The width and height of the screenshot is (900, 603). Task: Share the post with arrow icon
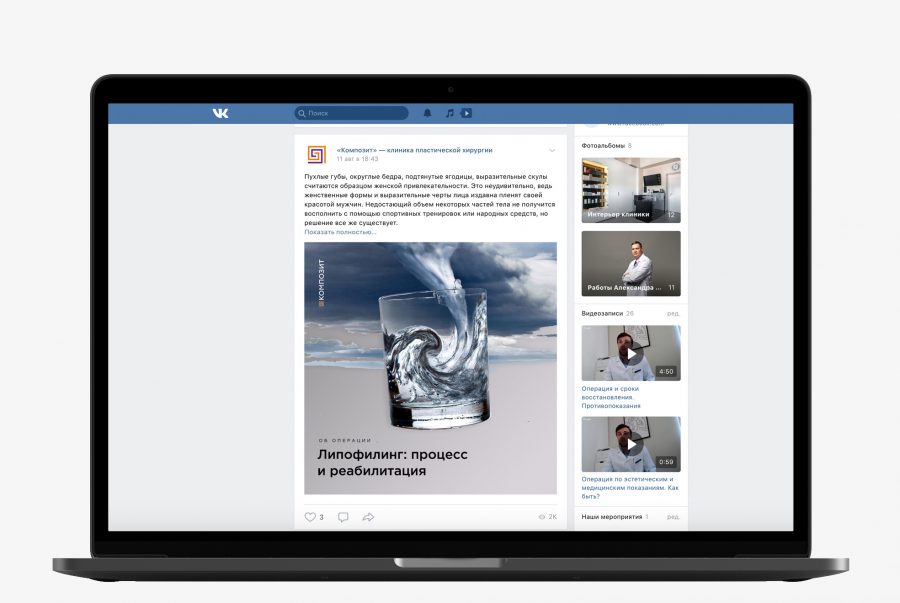(368, 517)
